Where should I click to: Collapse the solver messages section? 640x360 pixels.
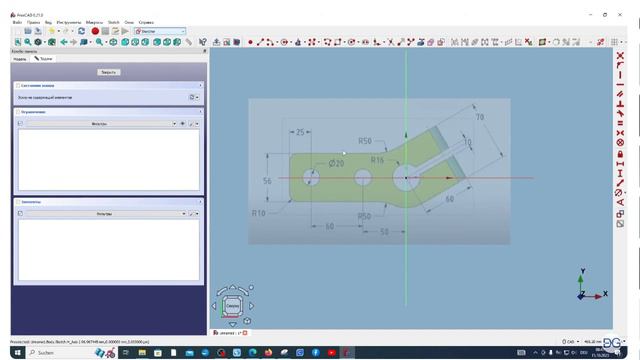tap(200, 86)
